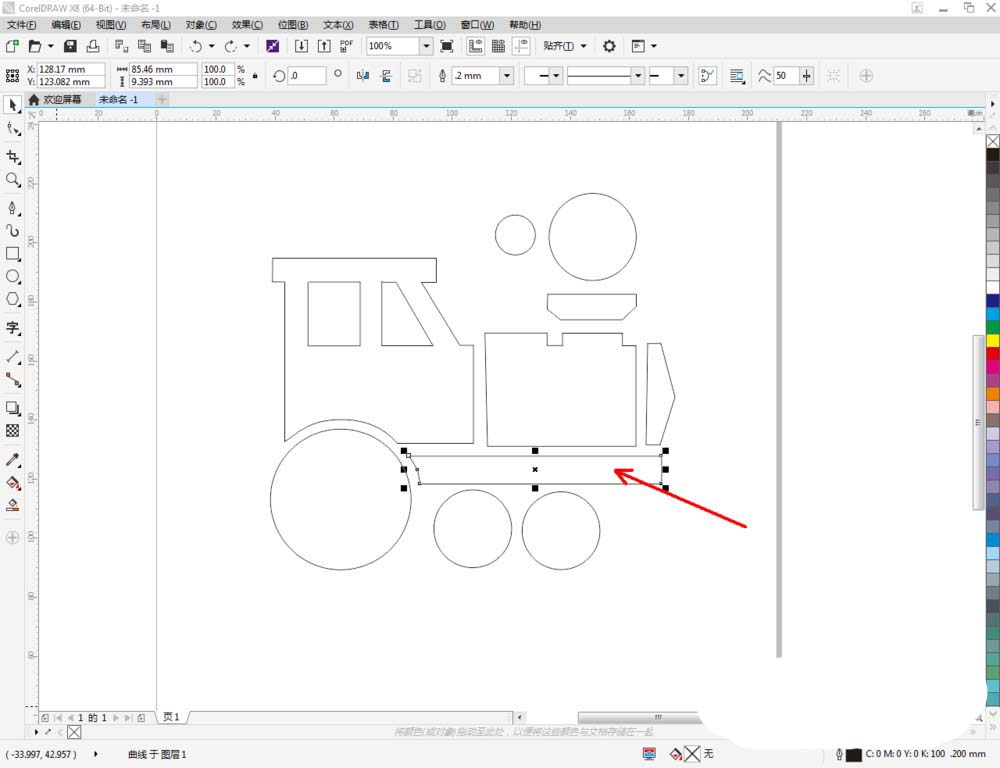Select the Parallel Dimension tool
The height and width of the screenshot is (768, 1000).
click(13, 357)
